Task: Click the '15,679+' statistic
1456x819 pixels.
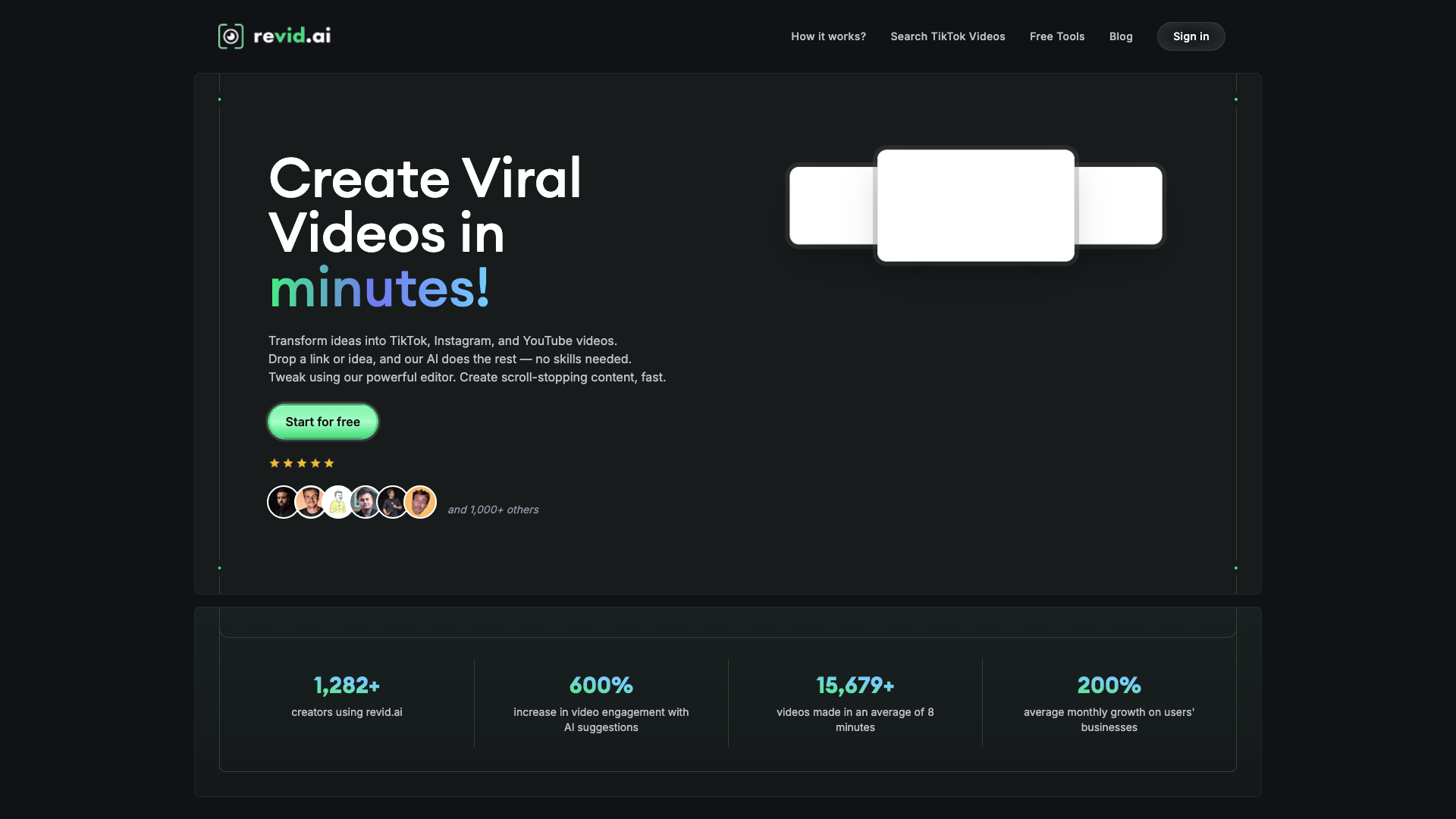Action: pos(855,686)
